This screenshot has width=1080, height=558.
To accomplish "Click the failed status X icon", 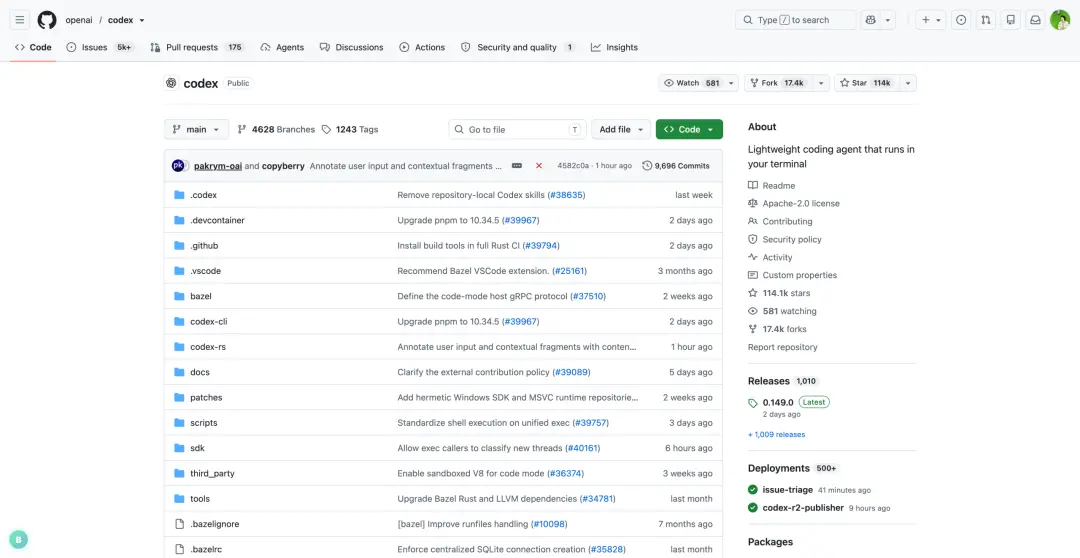I will [539, 165].
